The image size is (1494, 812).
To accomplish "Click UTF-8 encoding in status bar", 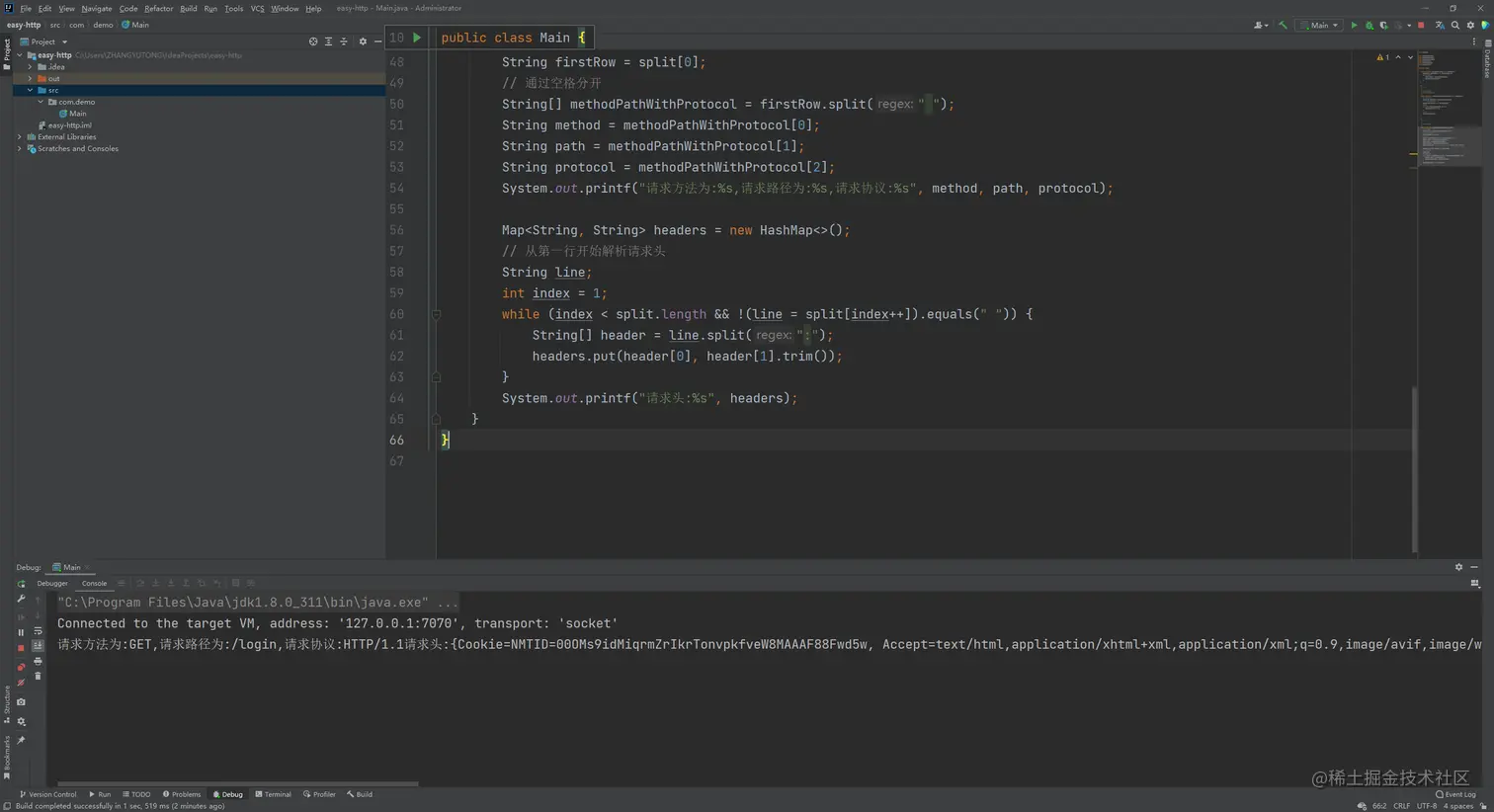I will (x=1427, y=806).
